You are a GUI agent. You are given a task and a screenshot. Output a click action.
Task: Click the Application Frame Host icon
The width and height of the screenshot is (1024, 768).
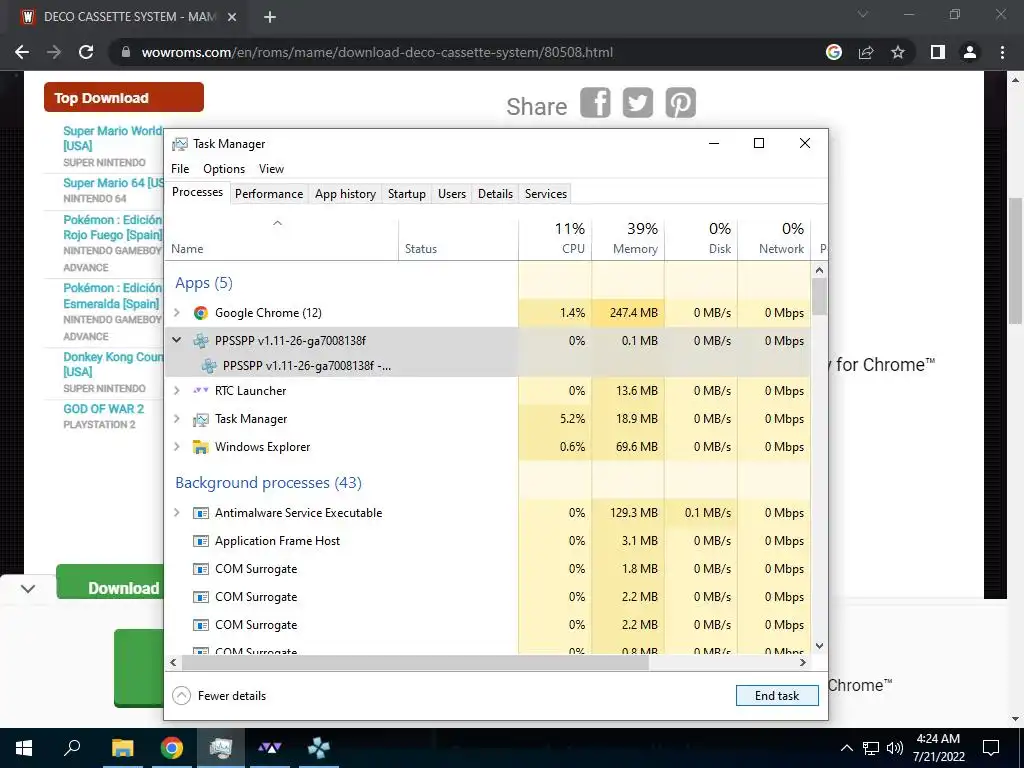[x=200, y=541]
